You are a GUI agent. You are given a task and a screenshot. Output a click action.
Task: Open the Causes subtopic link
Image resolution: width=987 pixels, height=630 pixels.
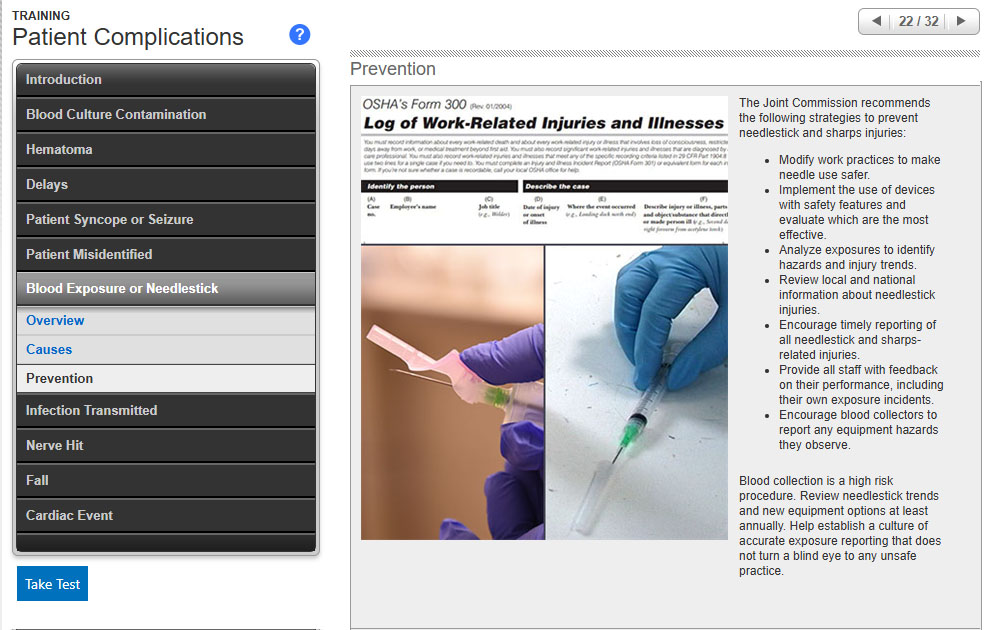click(49, 350)
